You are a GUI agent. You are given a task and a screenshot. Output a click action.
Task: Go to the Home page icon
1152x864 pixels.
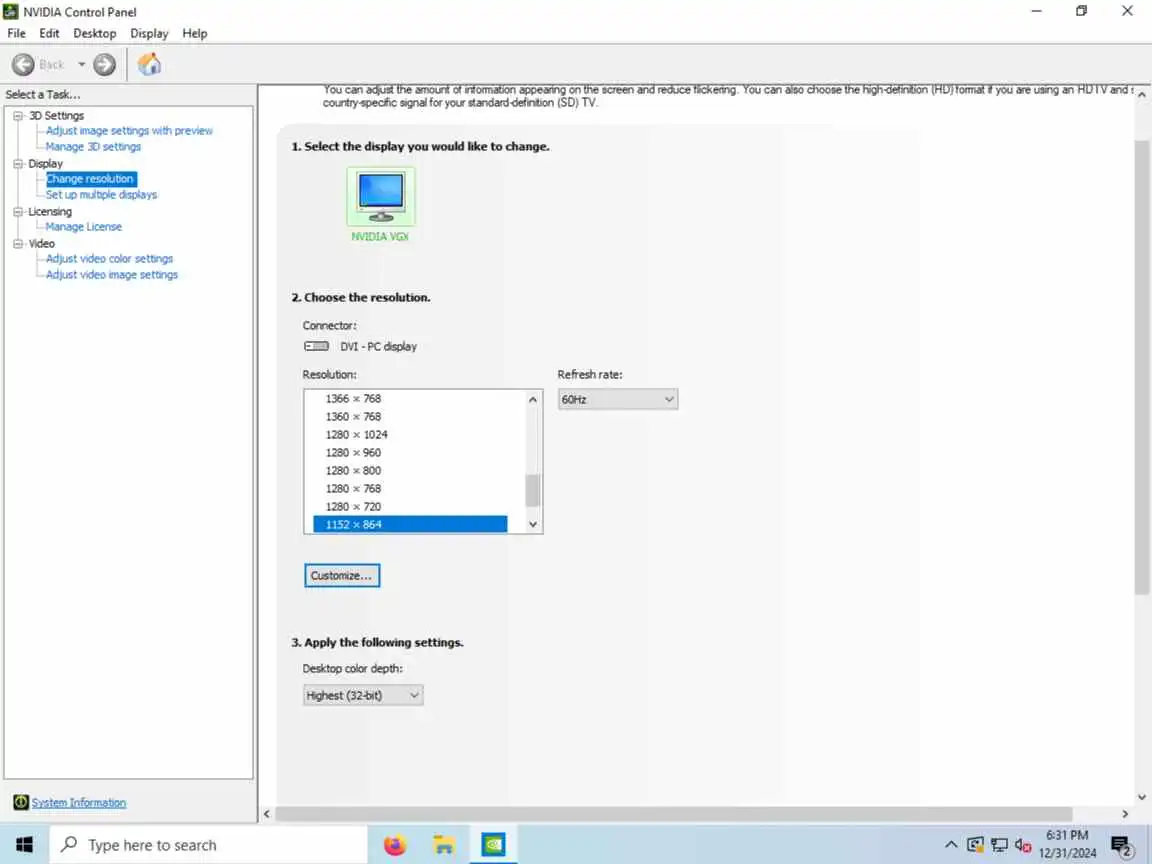point(149,65)
